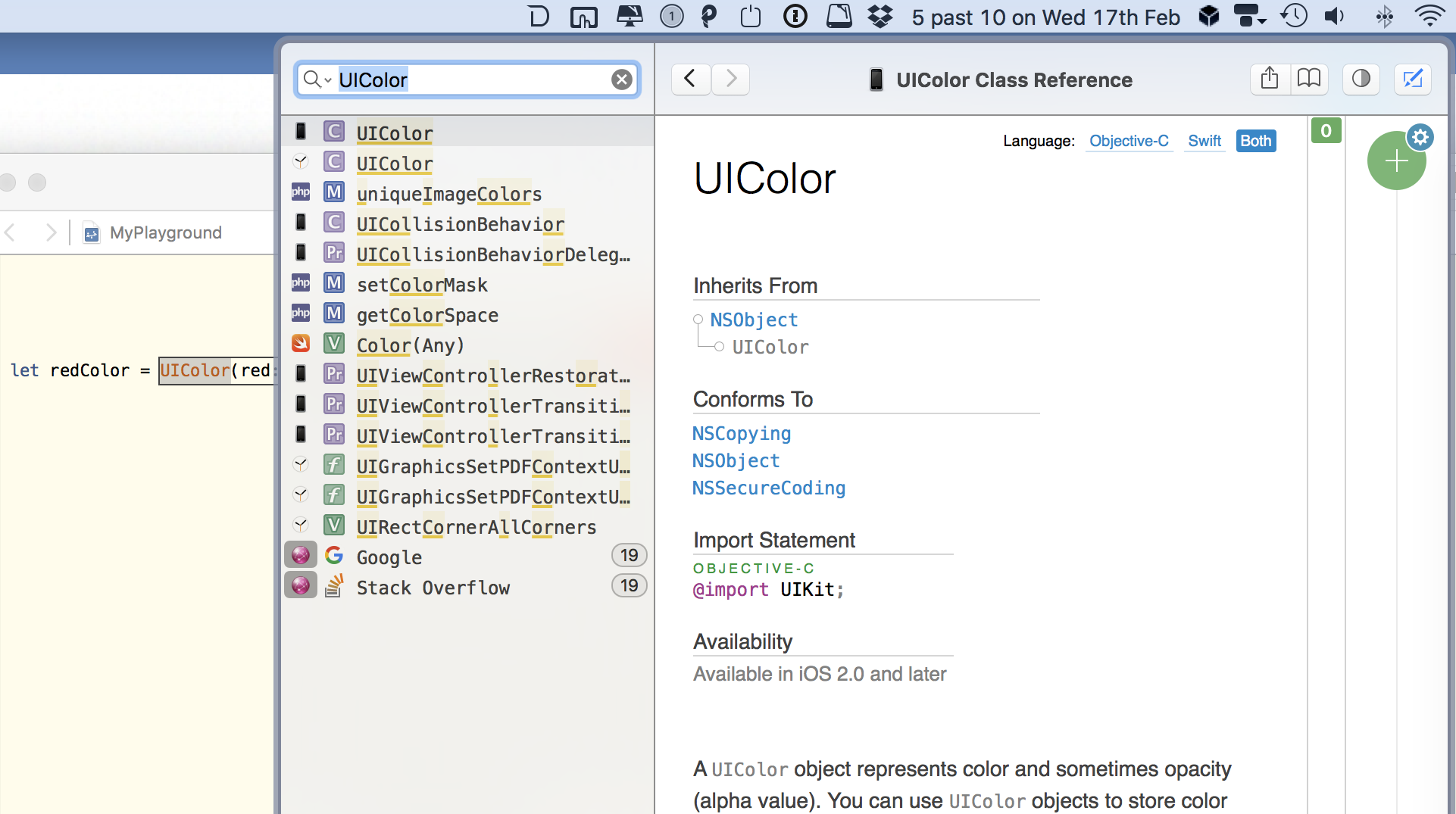
Task: Go back with the left arrow button
Action: [x=690, y=79]
